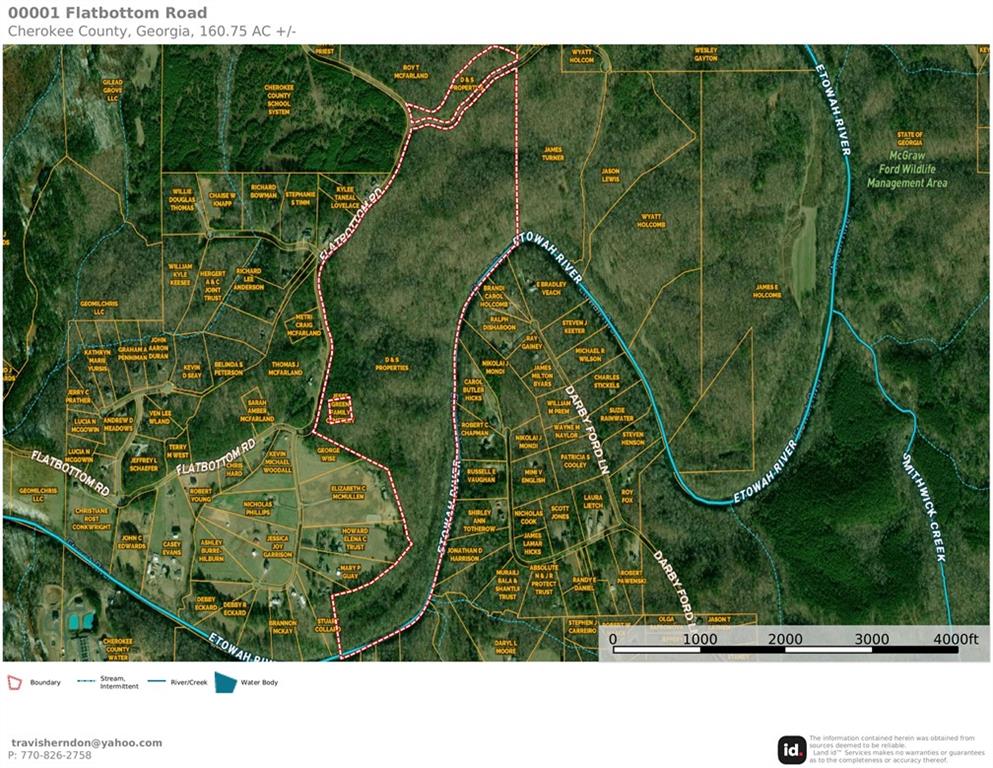Screen dimensions: 993x768
Task: Select the Cherokee County School System parcel
Action: pos(279,99)
